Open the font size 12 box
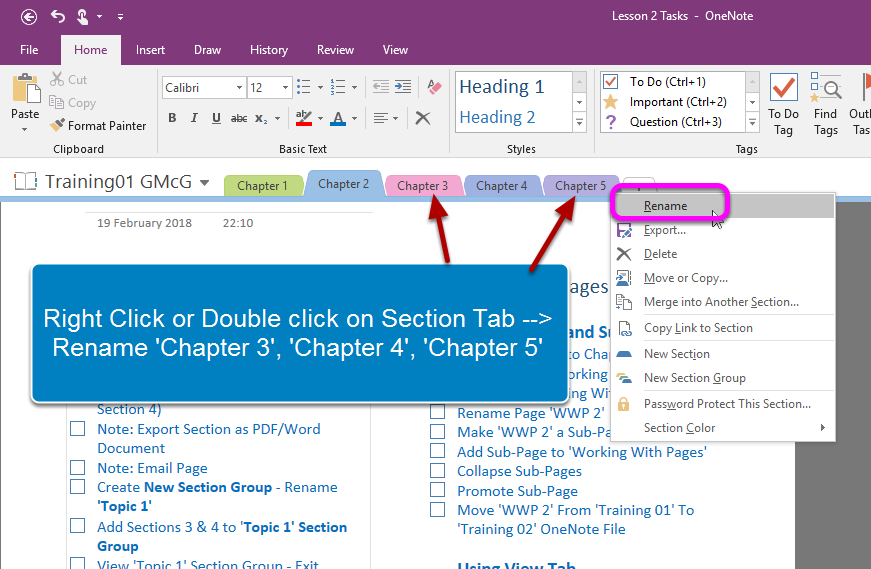The width and height of the screenshot is (871, 569). (x=269, y=88)
